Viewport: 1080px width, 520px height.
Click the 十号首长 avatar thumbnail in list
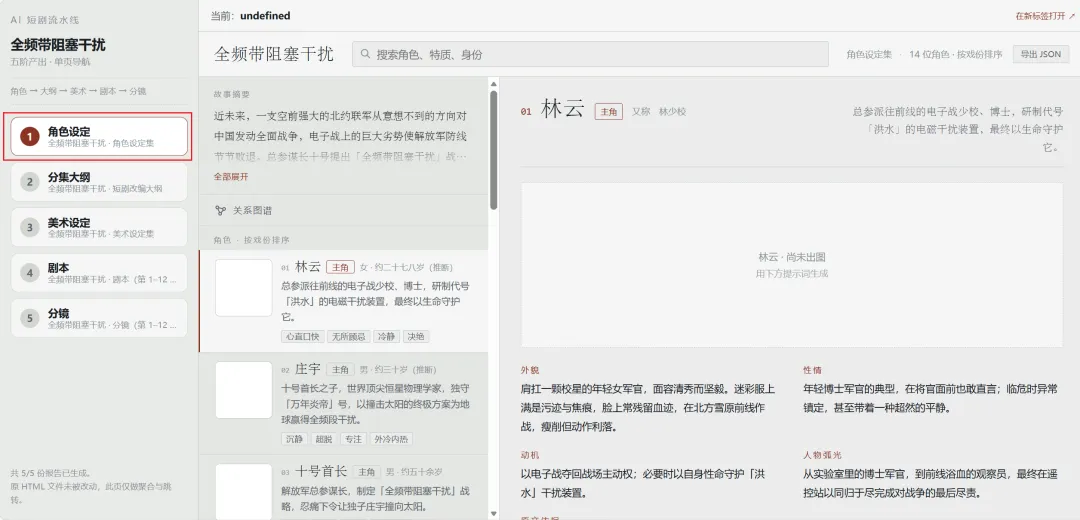tap(244, 492)
